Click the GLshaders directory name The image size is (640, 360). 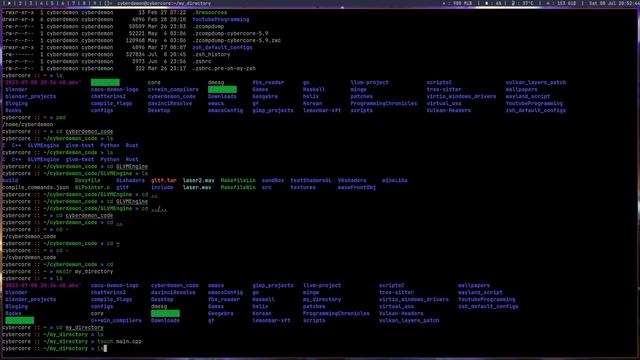click(130, 180)
